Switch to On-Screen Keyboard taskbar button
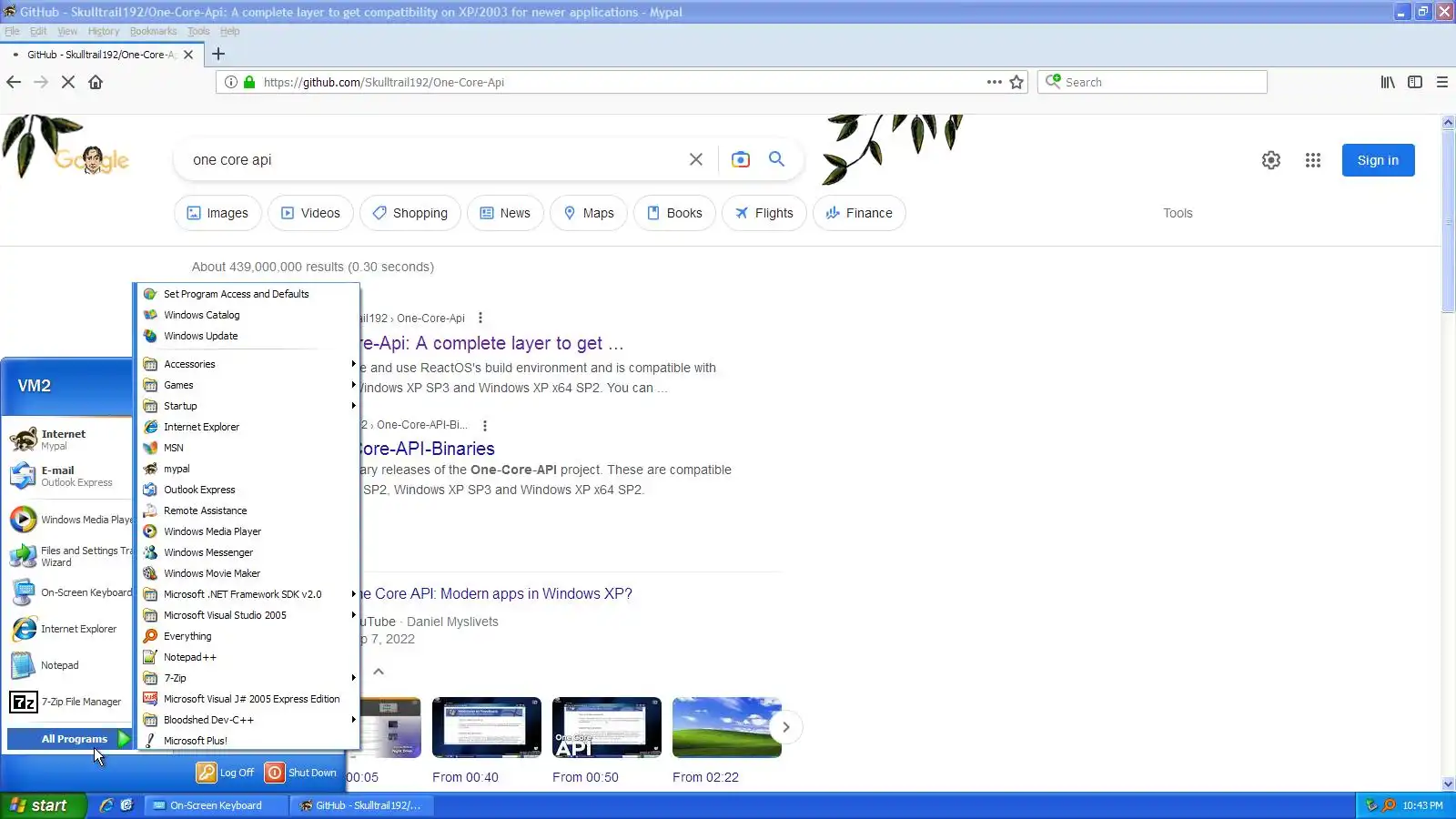Viewport: 1456px width, 819px height. tap(217, 805)
